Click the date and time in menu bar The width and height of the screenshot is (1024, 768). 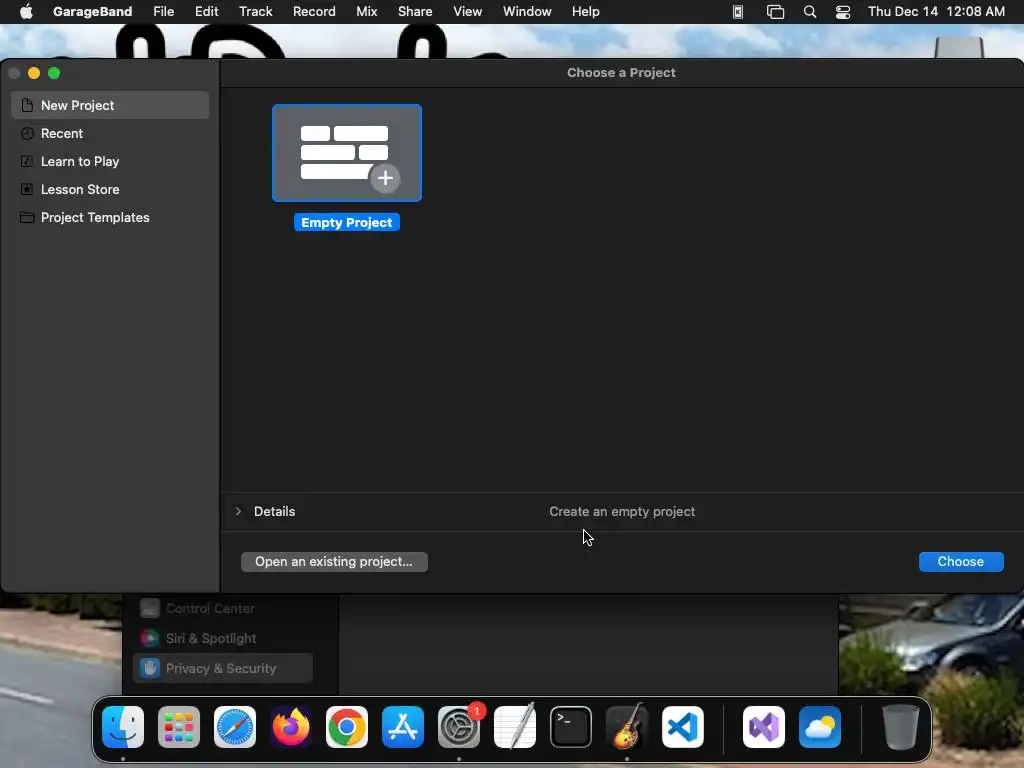pos(936,12)
